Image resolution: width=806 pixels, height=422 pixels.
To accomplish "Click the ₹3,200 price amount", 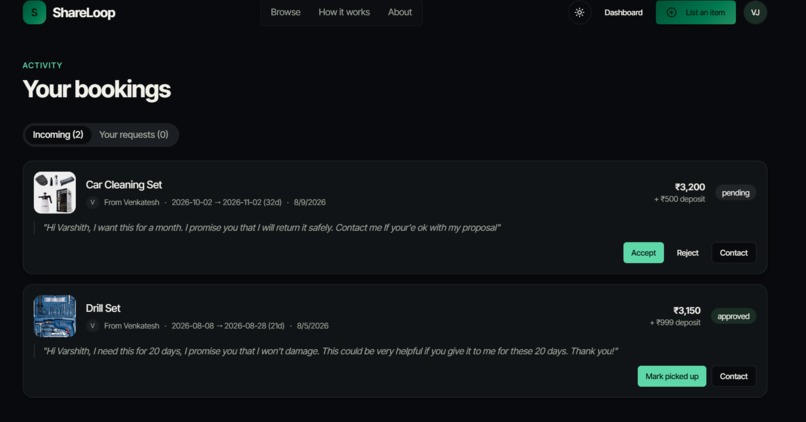I will tap(690, 187).
